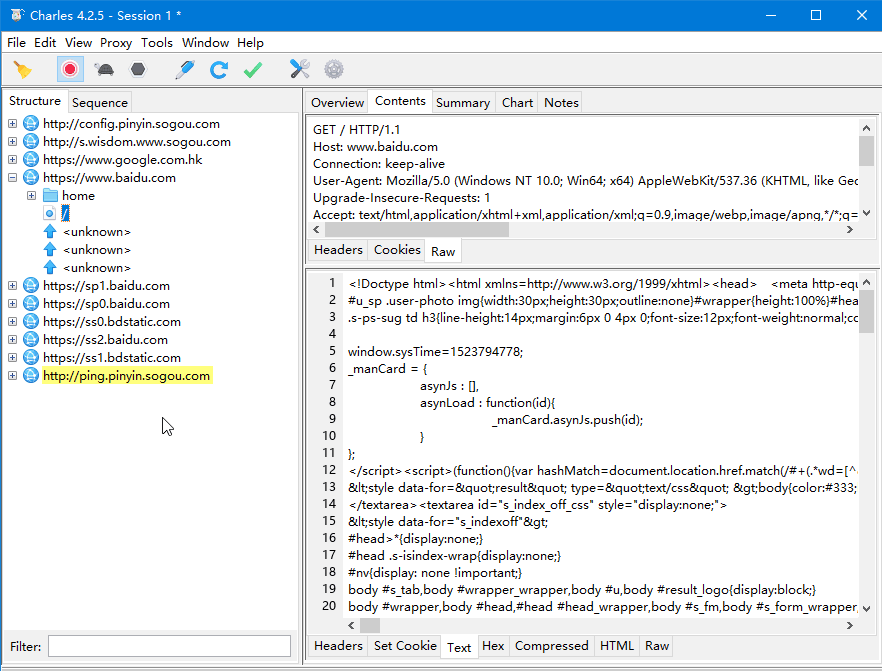The image size is (882, 671).
Task: Select s.wisdom.www.sogou.com in the tree
Action: click(x=137, y=142)
